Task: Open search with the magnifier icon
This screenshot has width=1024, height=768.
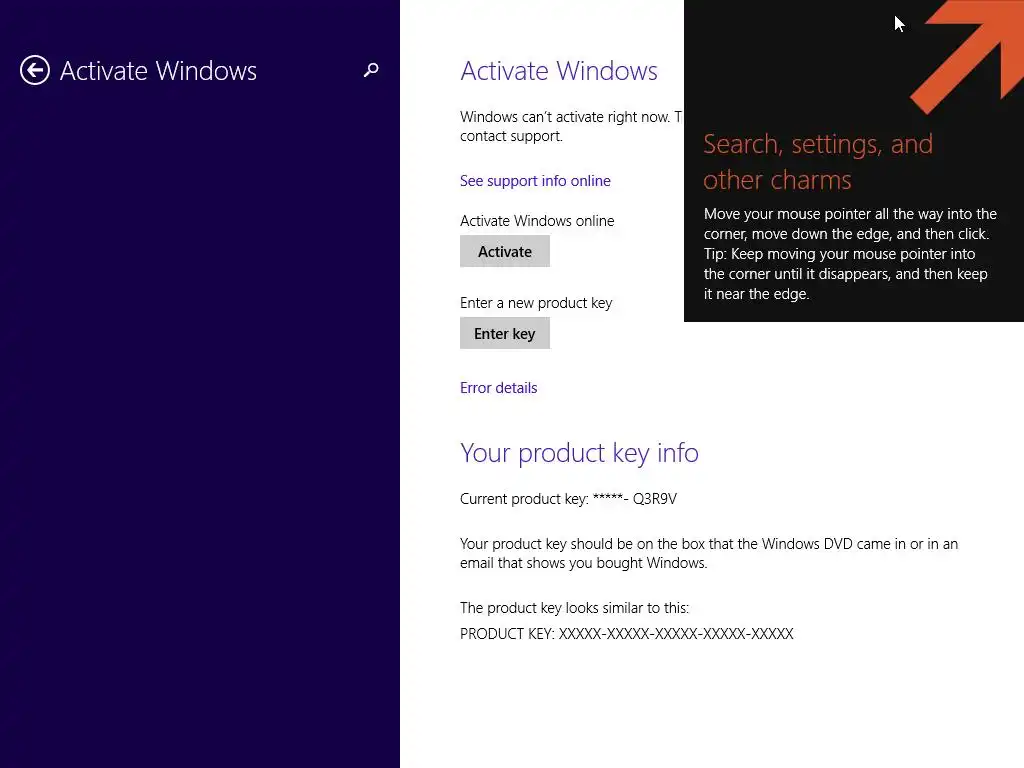Action: pyautogui.click(x=371, y=70)
